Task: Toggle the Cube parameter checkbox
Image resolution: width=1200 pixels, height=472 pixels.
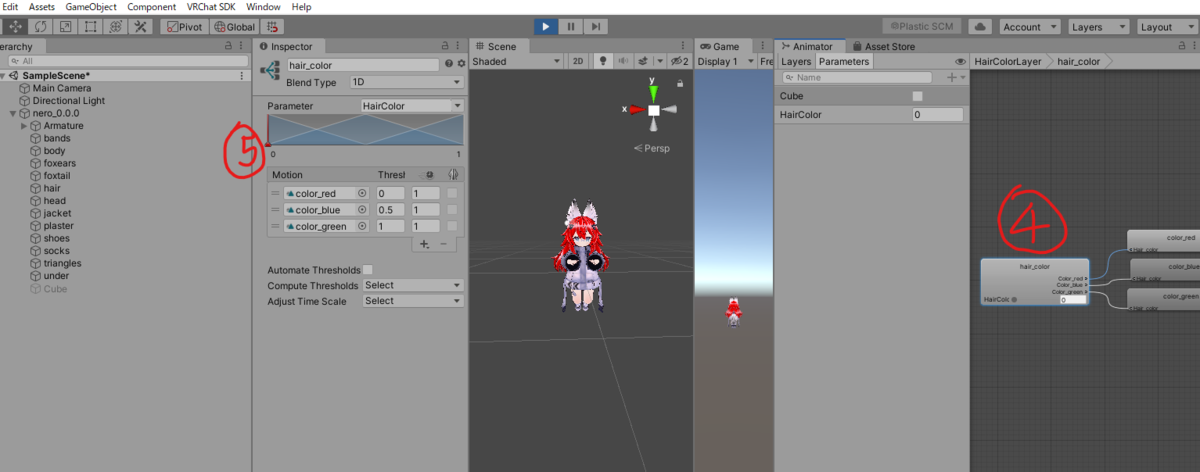Action: (x=917, y=96)
